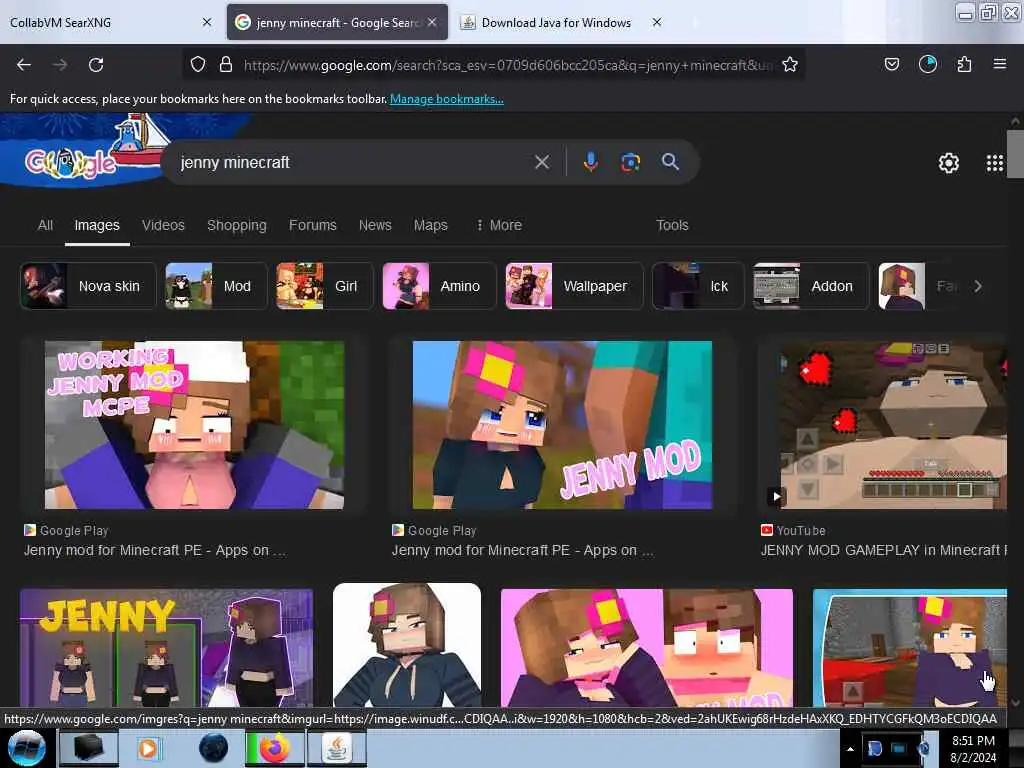Filter by the Girl chip
The width and height of the screenshot is (1024, 768).
(x=325, y=286)
